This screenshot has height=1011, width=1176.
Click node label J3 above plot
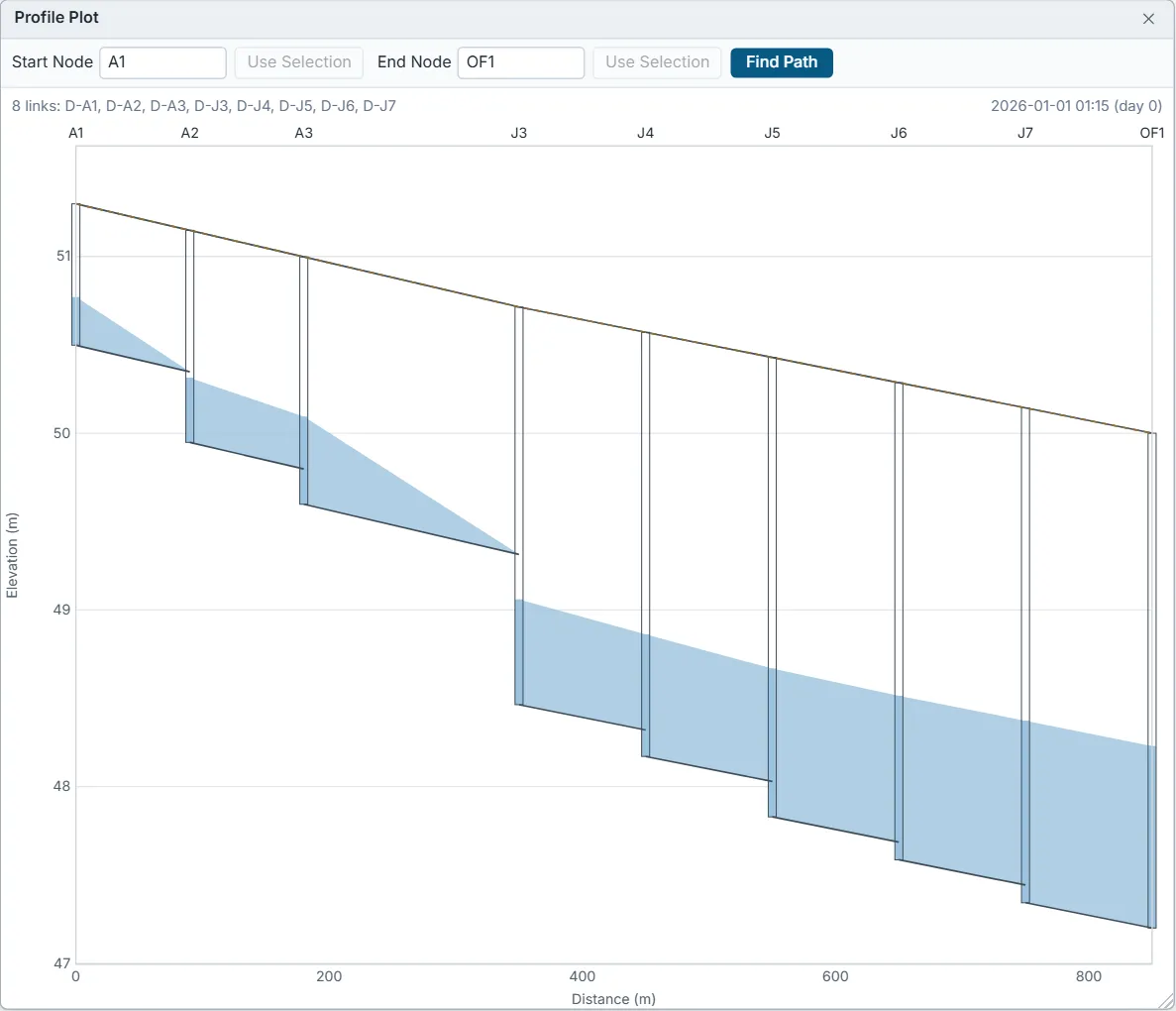click(519, 133)
